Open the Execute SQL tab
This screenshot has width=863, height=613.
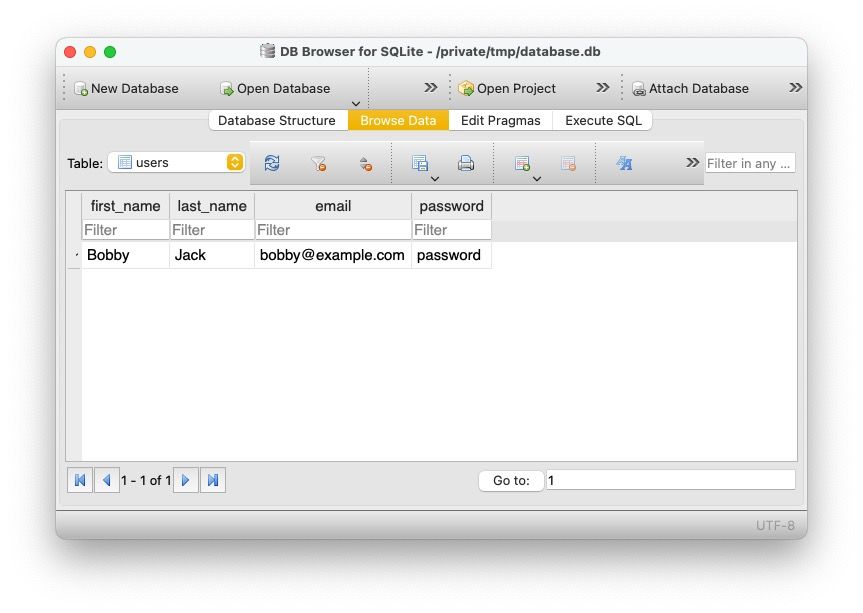pos(602,120)
